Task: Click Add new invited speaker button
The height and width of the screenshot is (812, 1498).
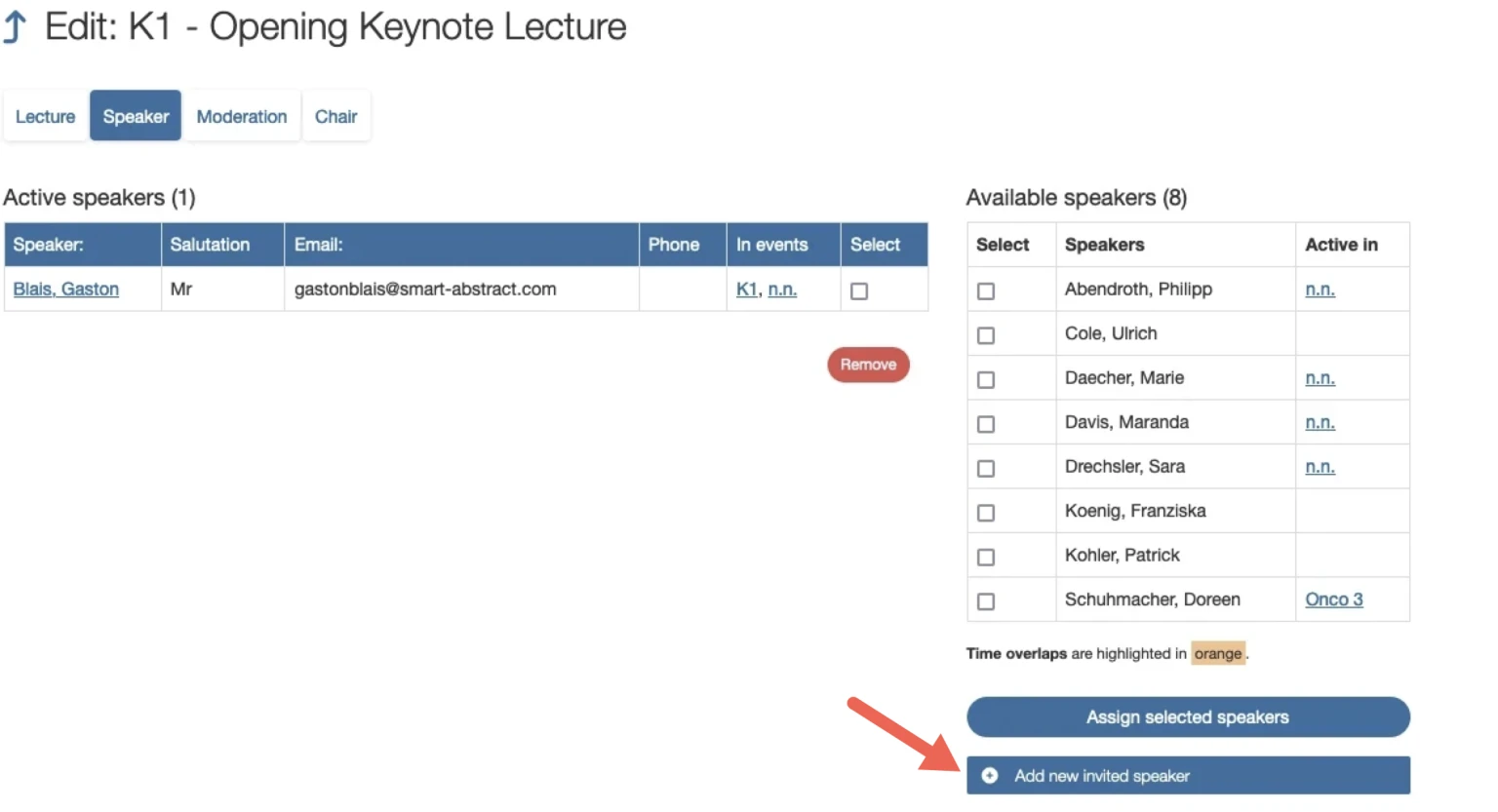Action: tap(1188, 776)
